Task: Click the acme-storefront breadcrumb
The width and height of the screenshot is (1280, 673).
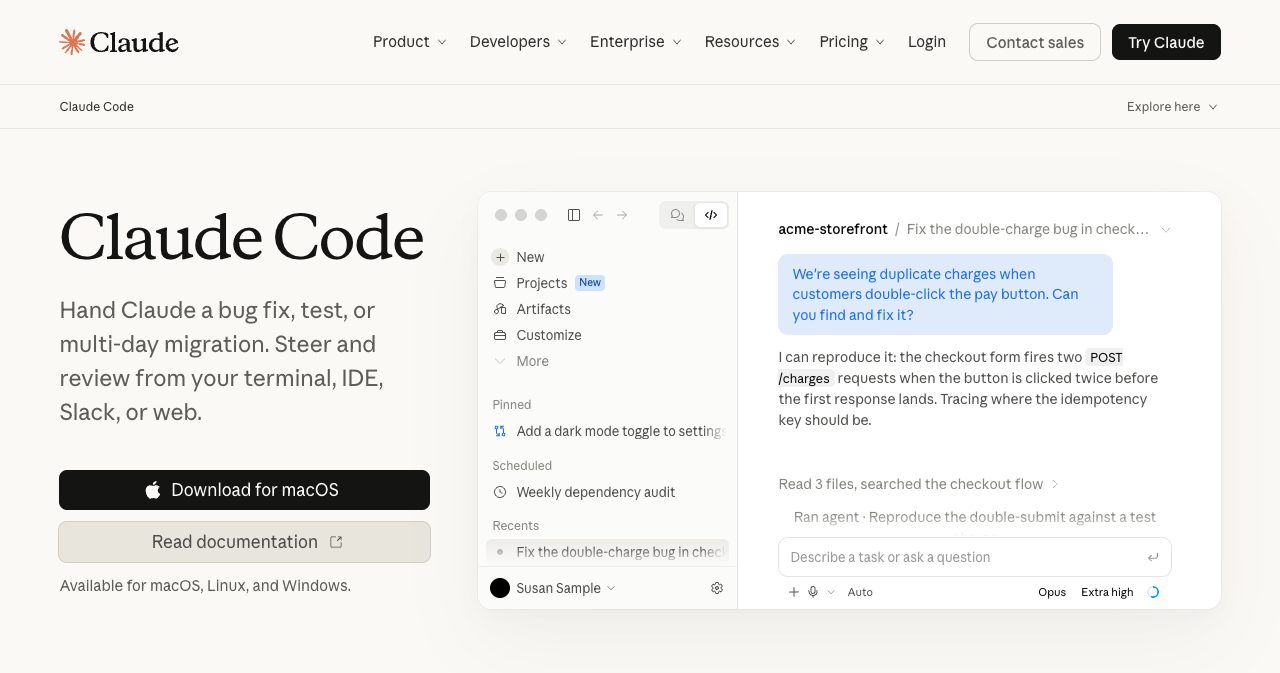Action: click(833, 229)
